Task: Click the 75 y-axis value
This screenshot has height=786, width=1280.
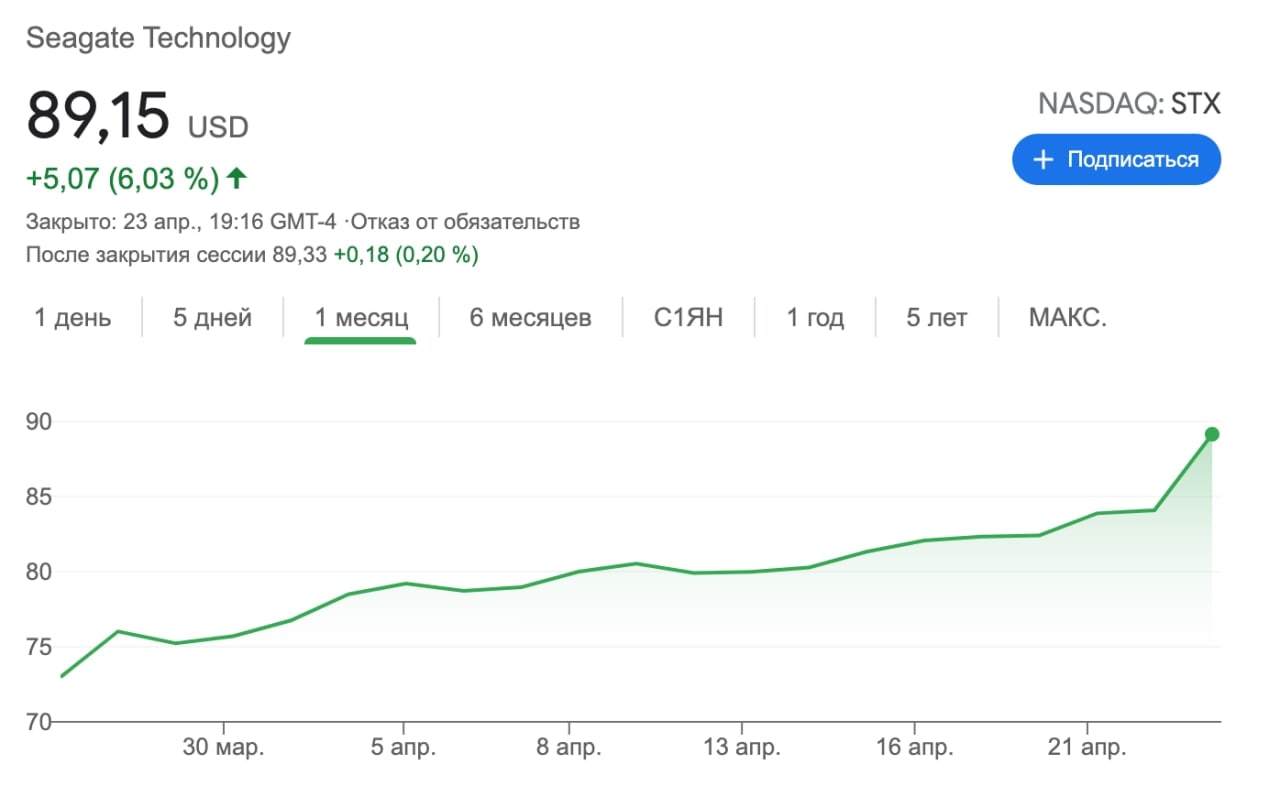Action: tap(39, 647)
